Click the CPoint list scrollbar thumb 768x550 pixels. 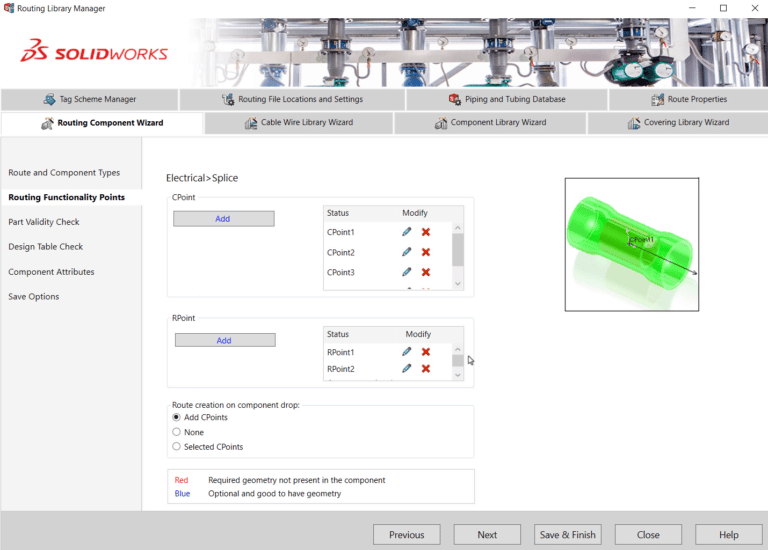457,249
